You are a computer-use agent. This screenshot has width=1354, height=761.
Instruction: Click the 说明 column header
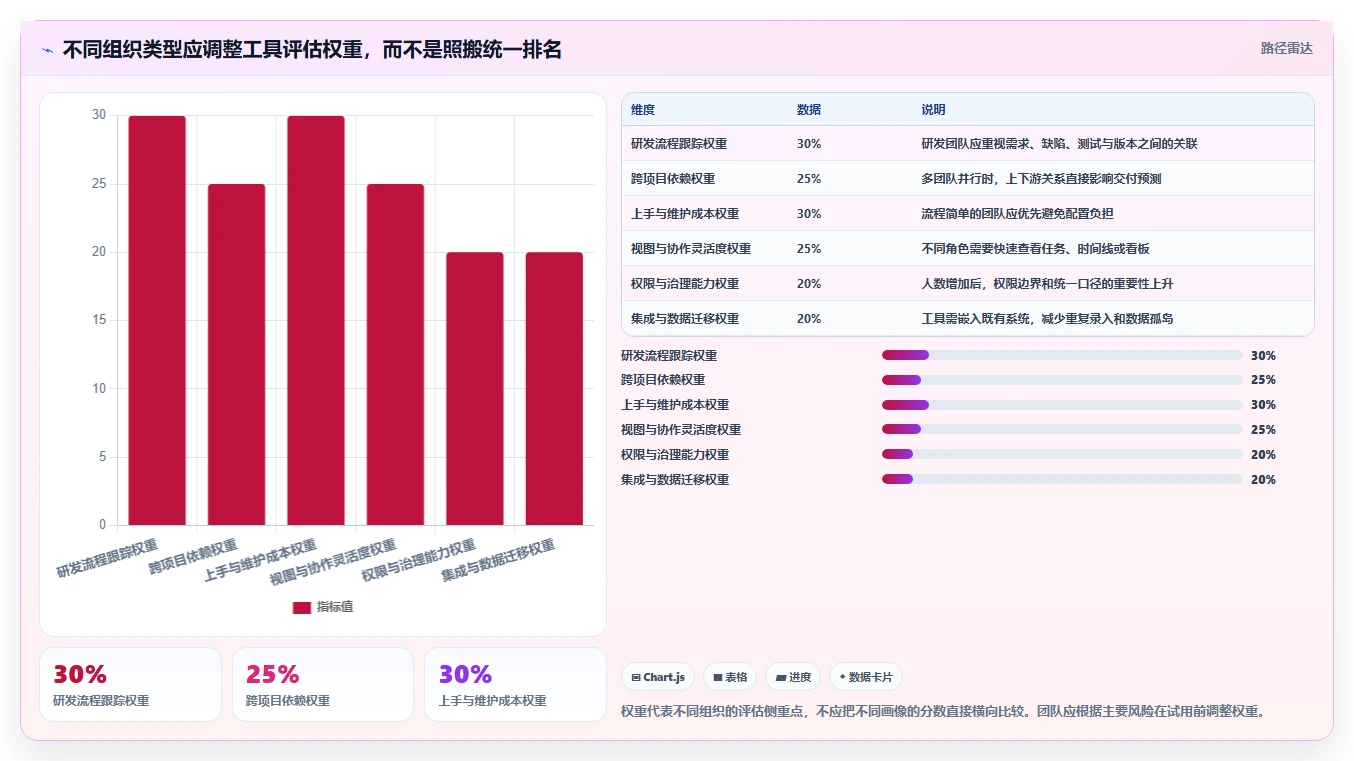933,109
